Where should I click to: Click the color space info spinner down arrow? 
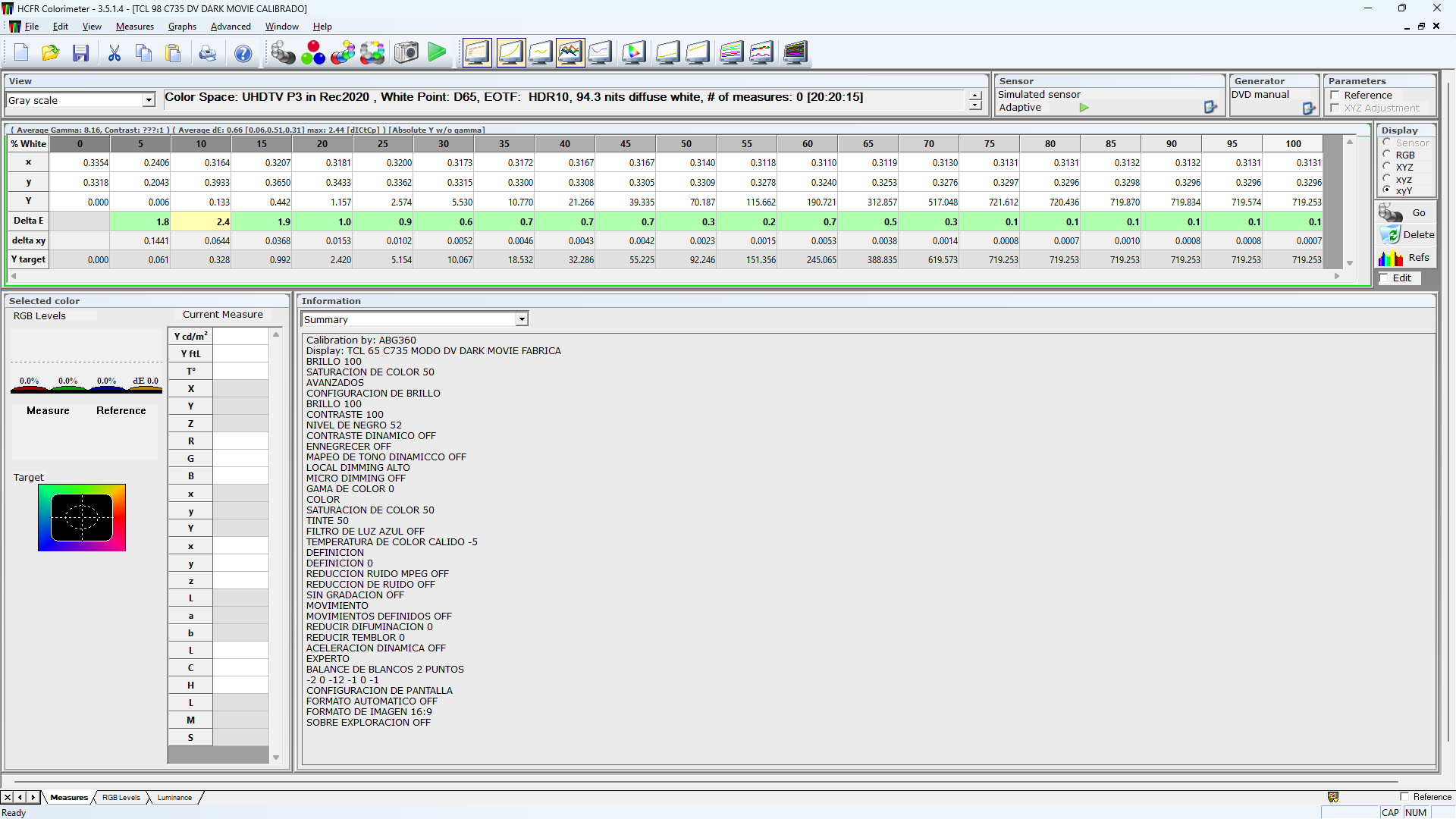pos(975,105)
